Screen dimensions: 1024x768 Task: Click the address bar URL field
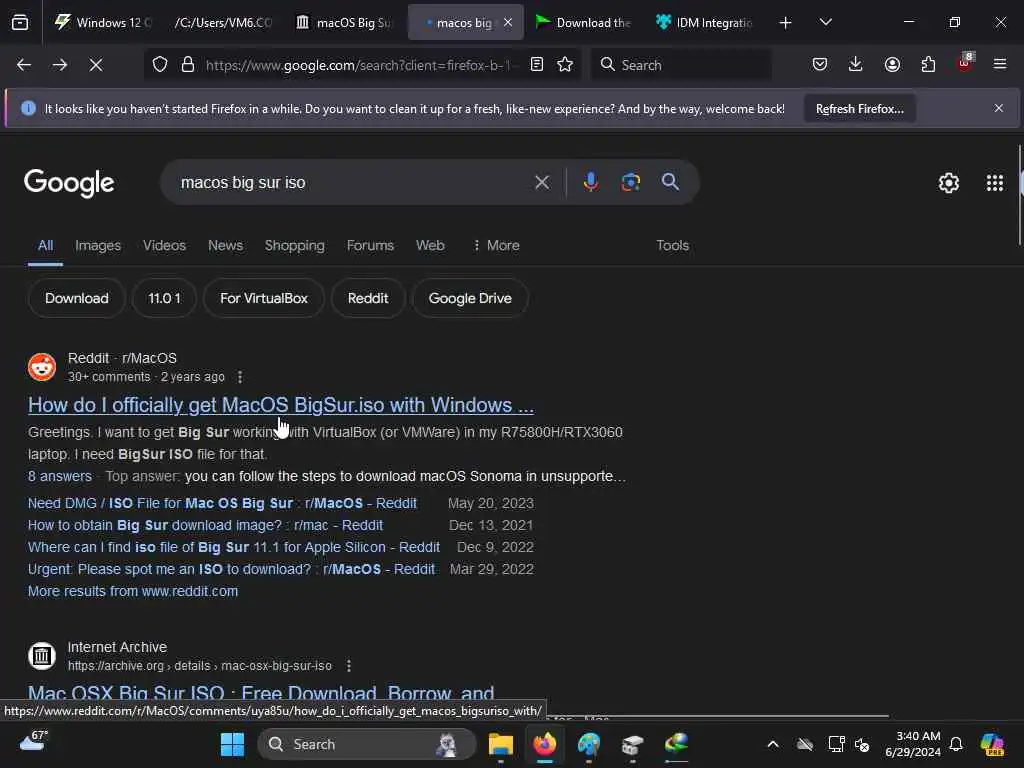[x=360, y=65]
